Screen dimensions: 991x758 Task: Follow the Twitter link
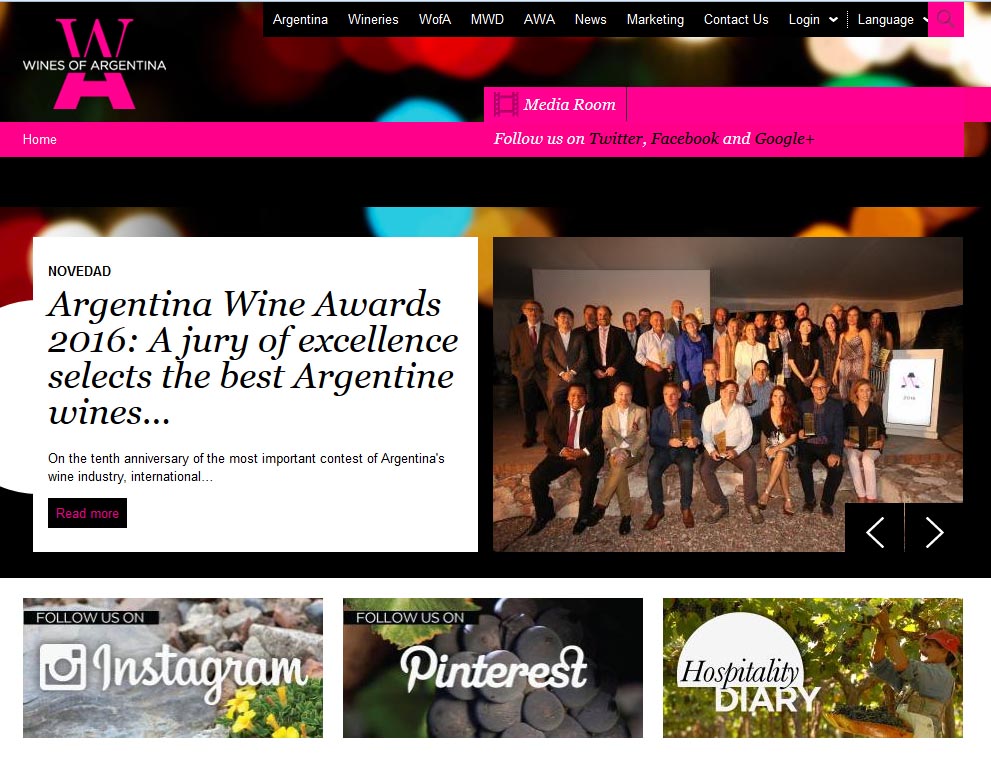[616, 138]
